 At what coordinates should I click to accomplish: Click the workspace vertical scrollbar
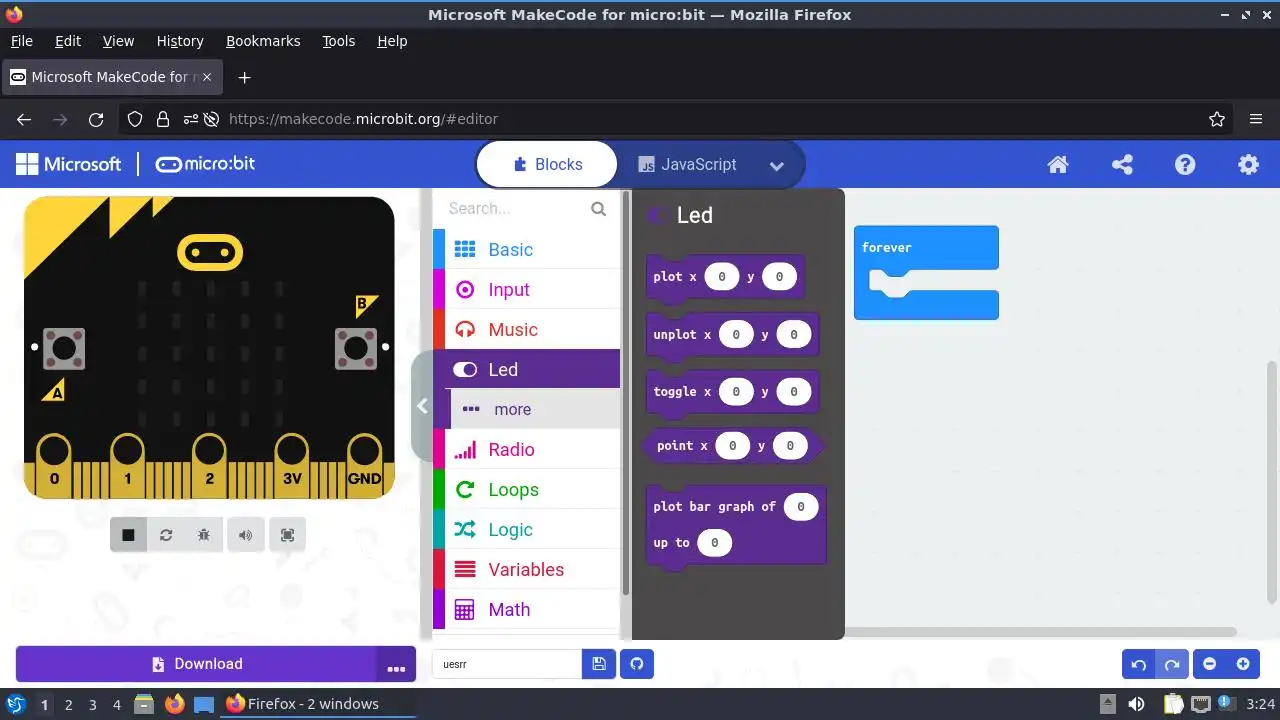coord(1273,480)
